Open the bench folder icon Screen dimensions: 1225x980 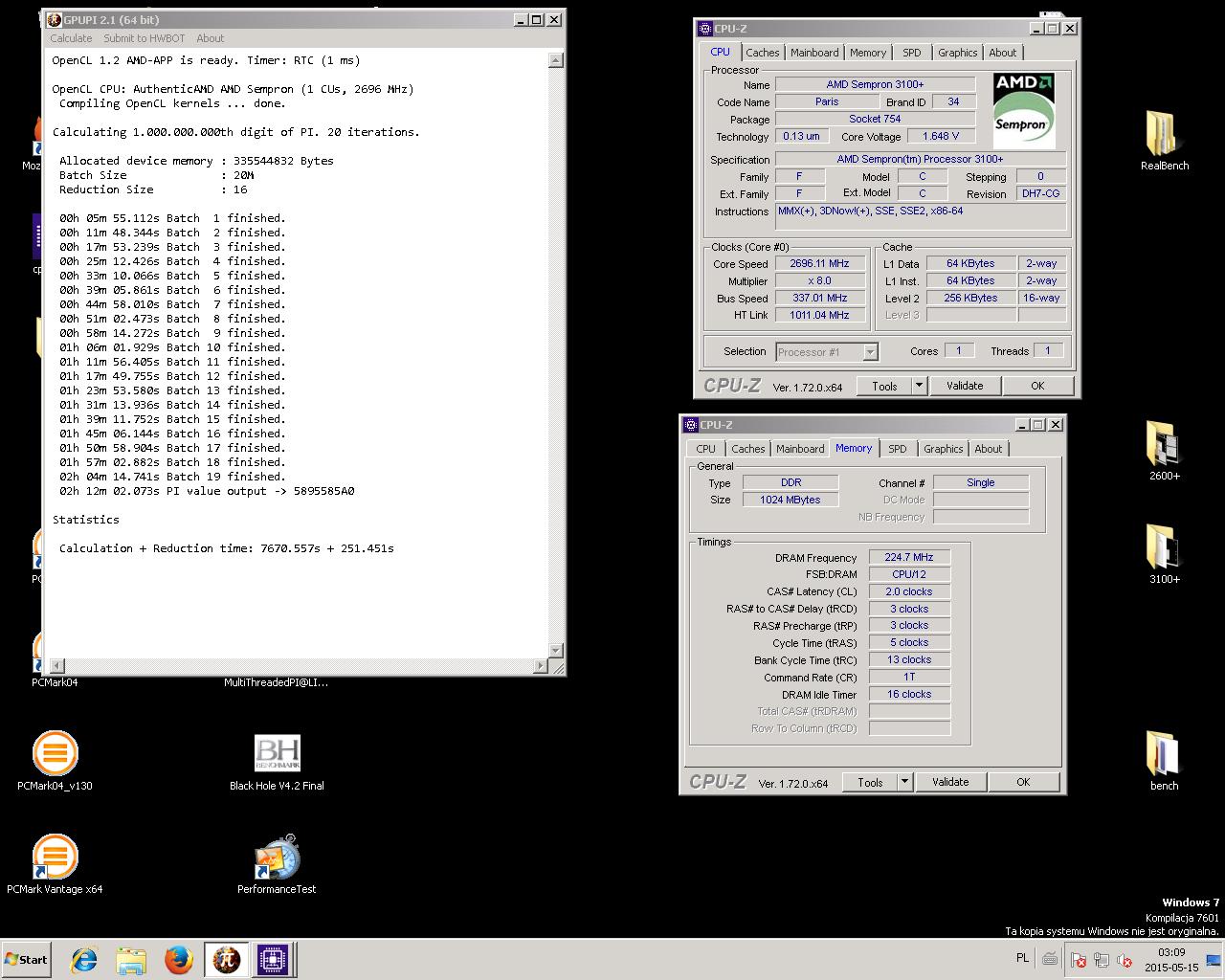pos(1164,760)
